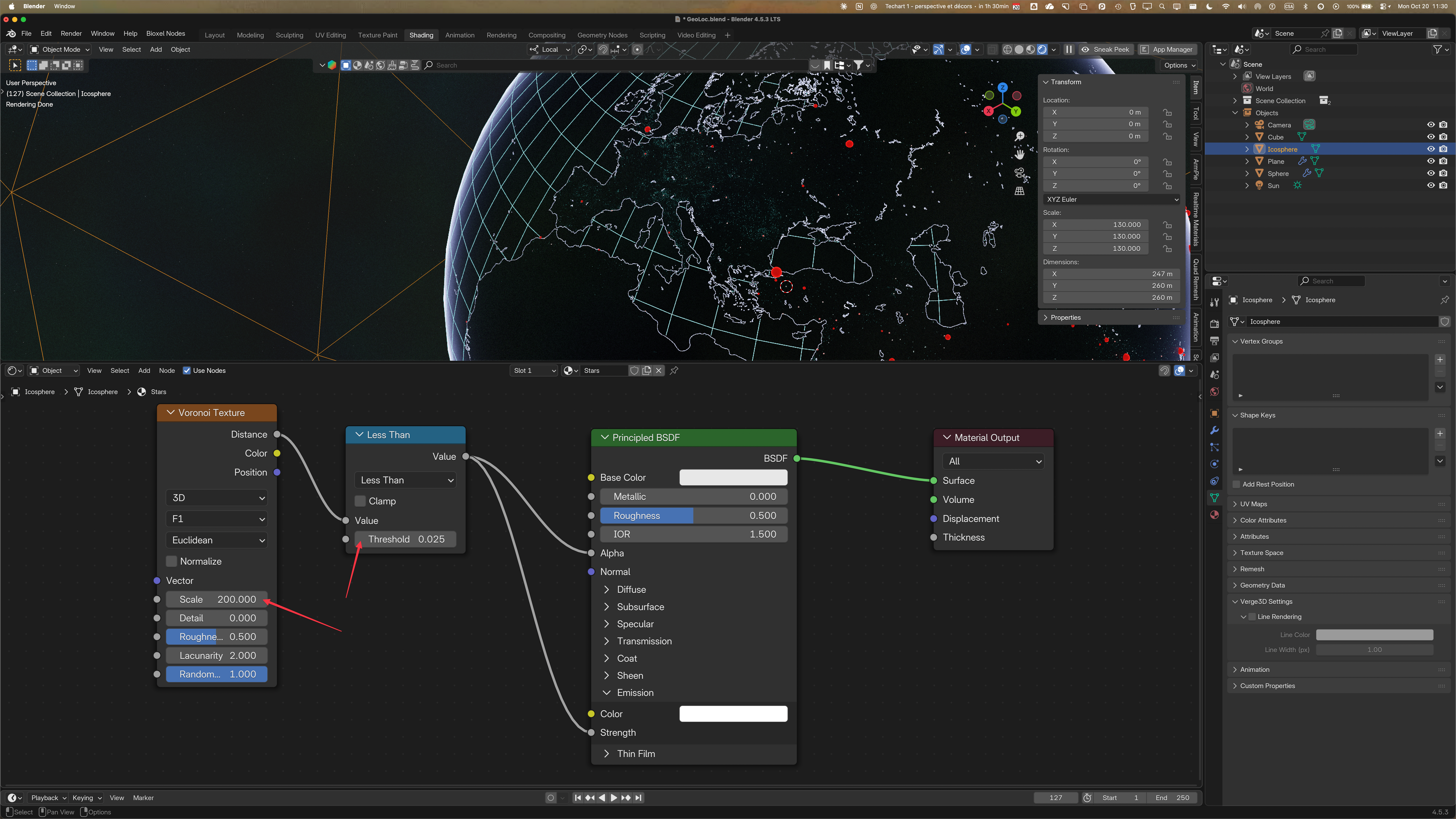This screenshot has width=1456, height=819.
Task: Click the zoom magnifier gizmo in viewport
Action: click(1020, 136)
